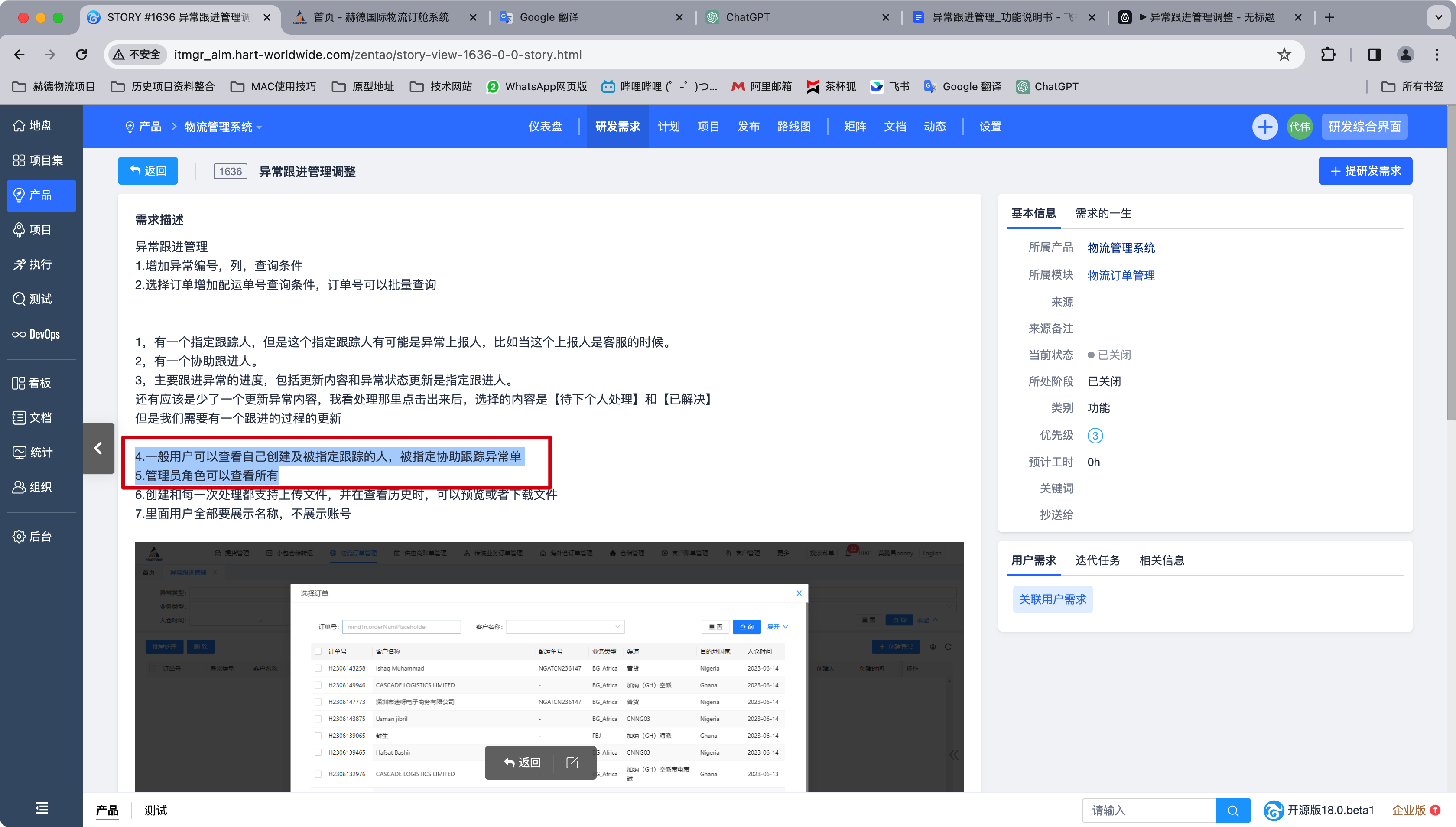Click the search magnifier button at bottom

coord(1232,811)
